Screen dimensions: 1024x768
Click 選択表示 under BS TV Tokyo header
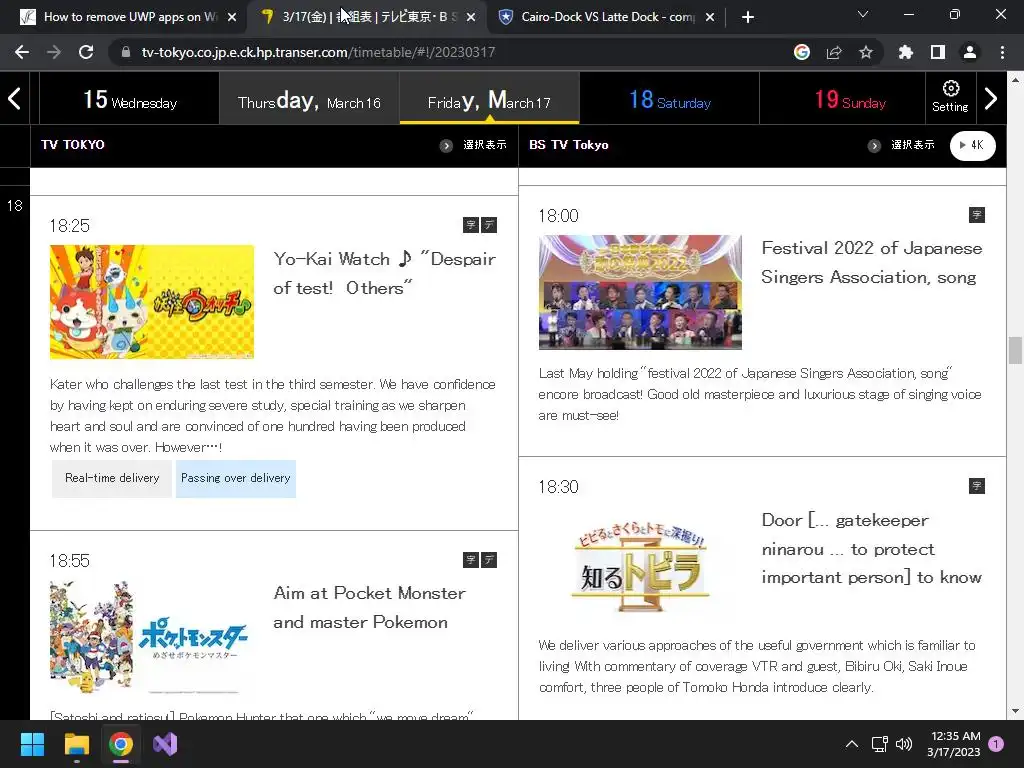point(902,145)
